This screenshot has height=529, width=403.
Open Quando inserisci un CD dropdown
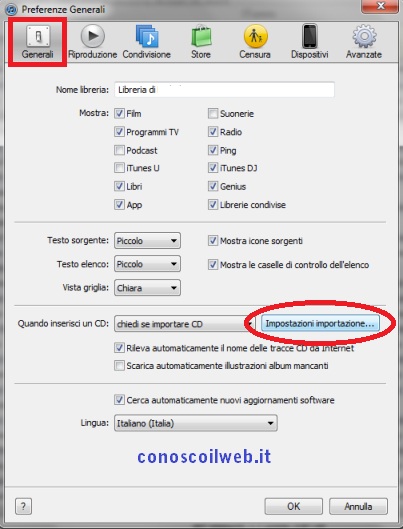184,324
